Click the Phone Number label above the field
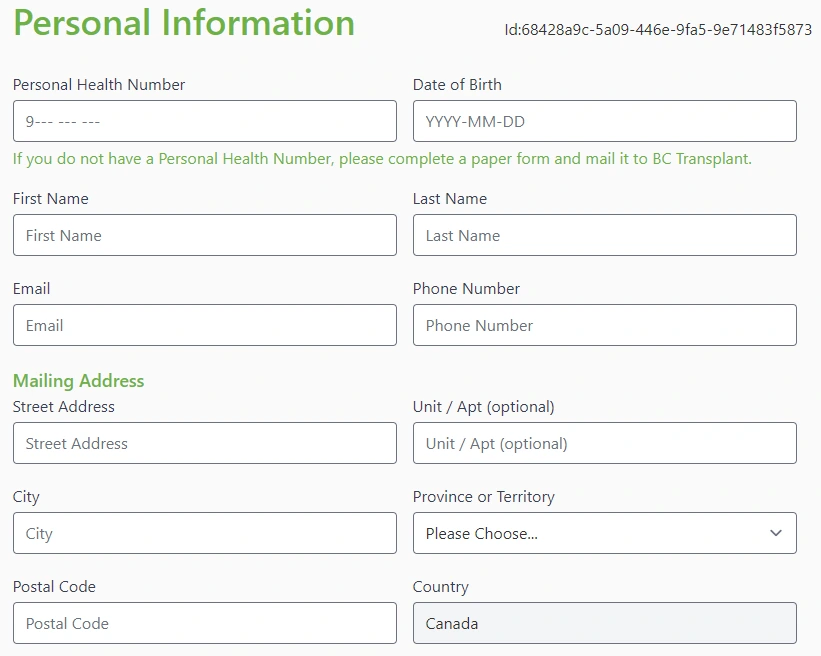This screenshot has width=821, height=656. pos(466,289)
